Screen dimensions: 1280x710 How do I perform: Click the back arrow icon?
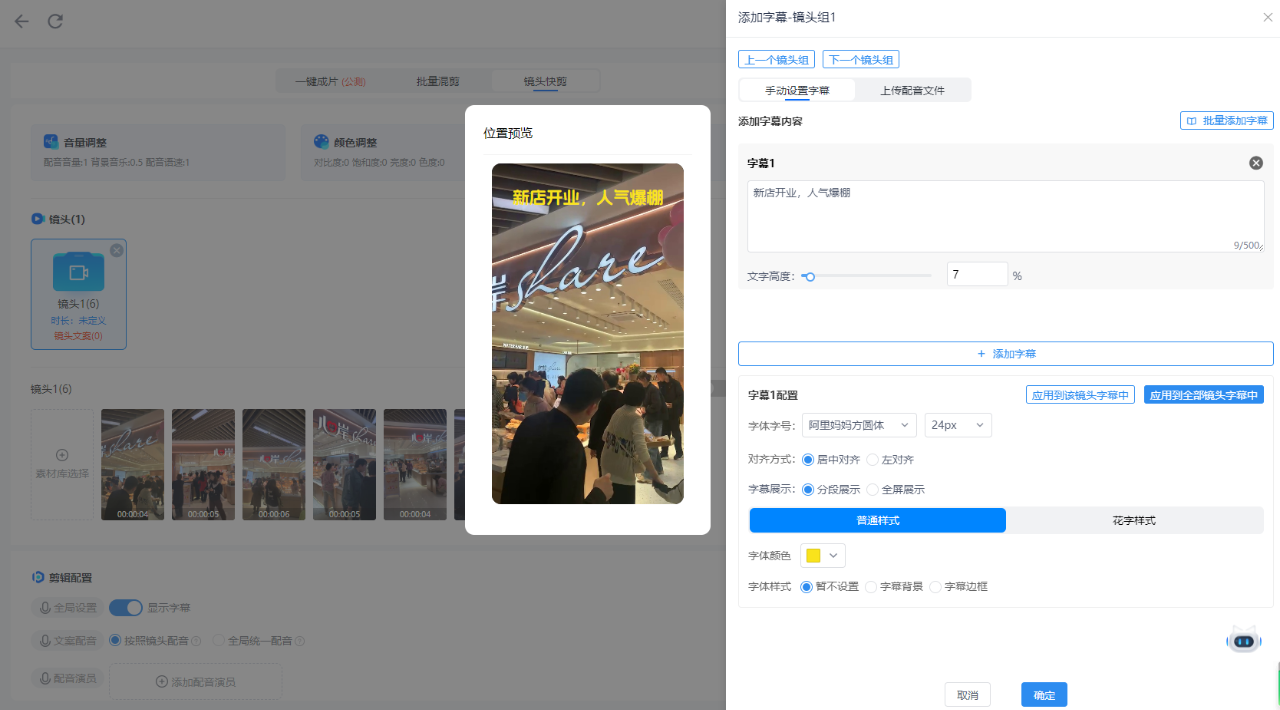tap(22, 21)
